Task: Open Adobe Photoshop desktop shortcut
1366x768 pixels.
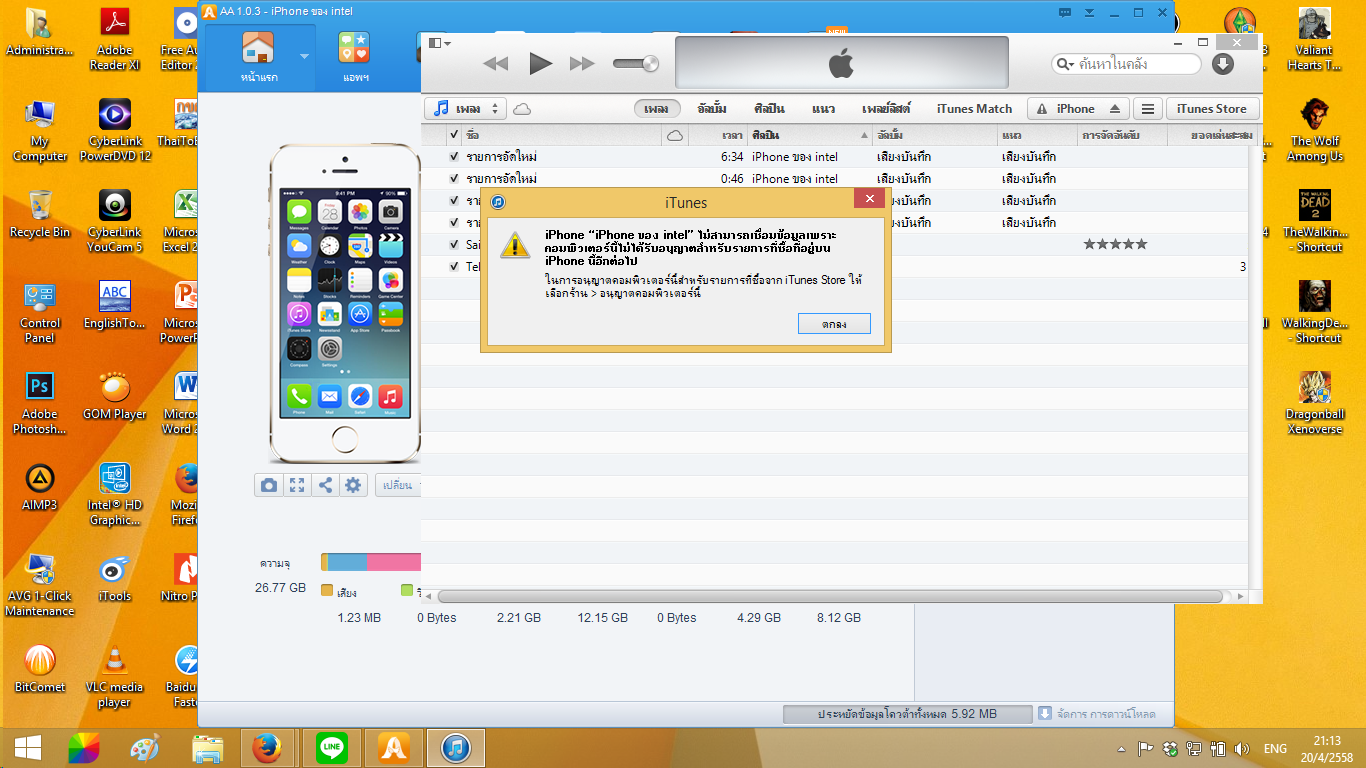Action: (x=40, y=403)
